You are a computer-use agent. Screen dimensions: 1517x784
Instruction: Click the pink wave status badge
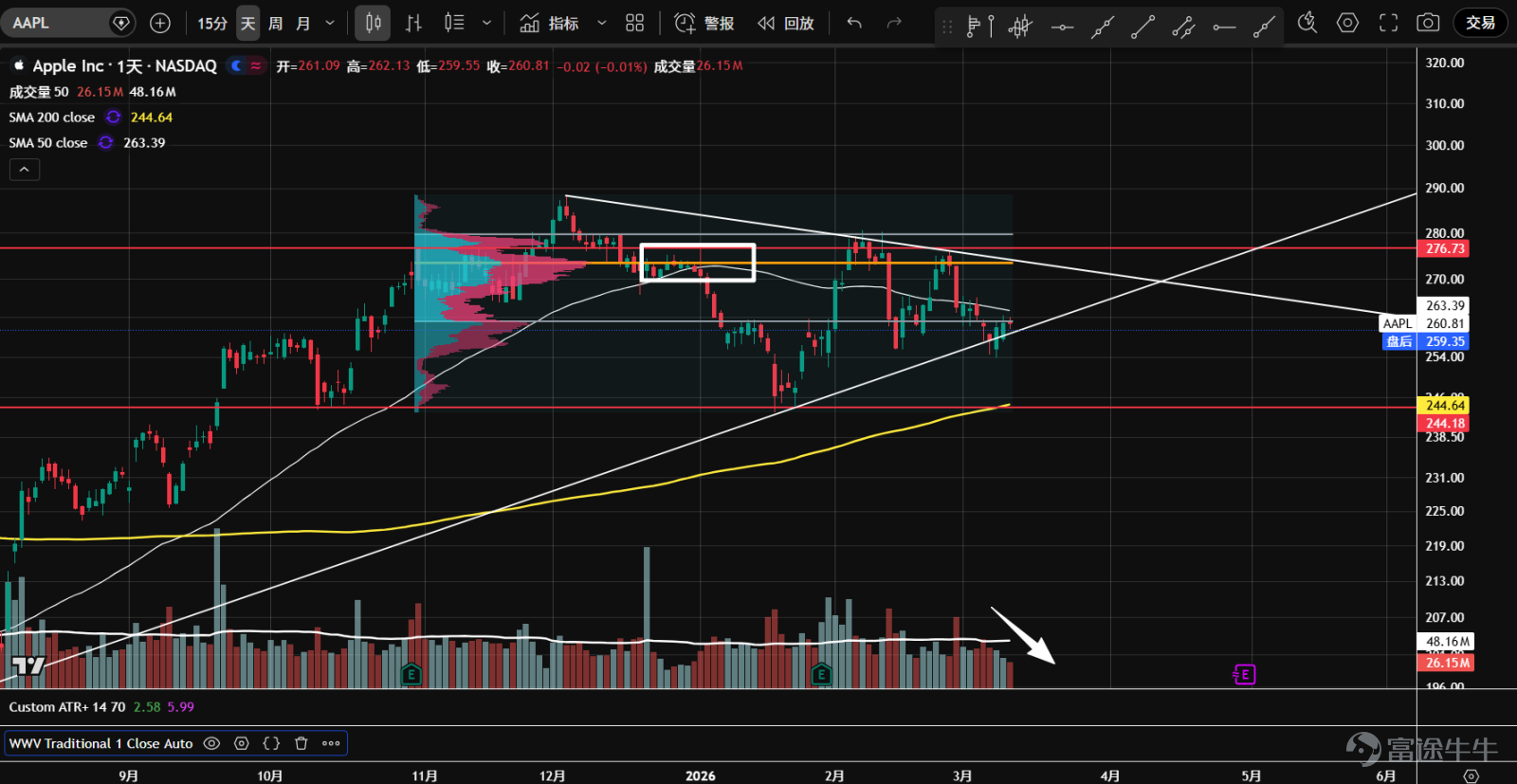[x=256, y=65]
